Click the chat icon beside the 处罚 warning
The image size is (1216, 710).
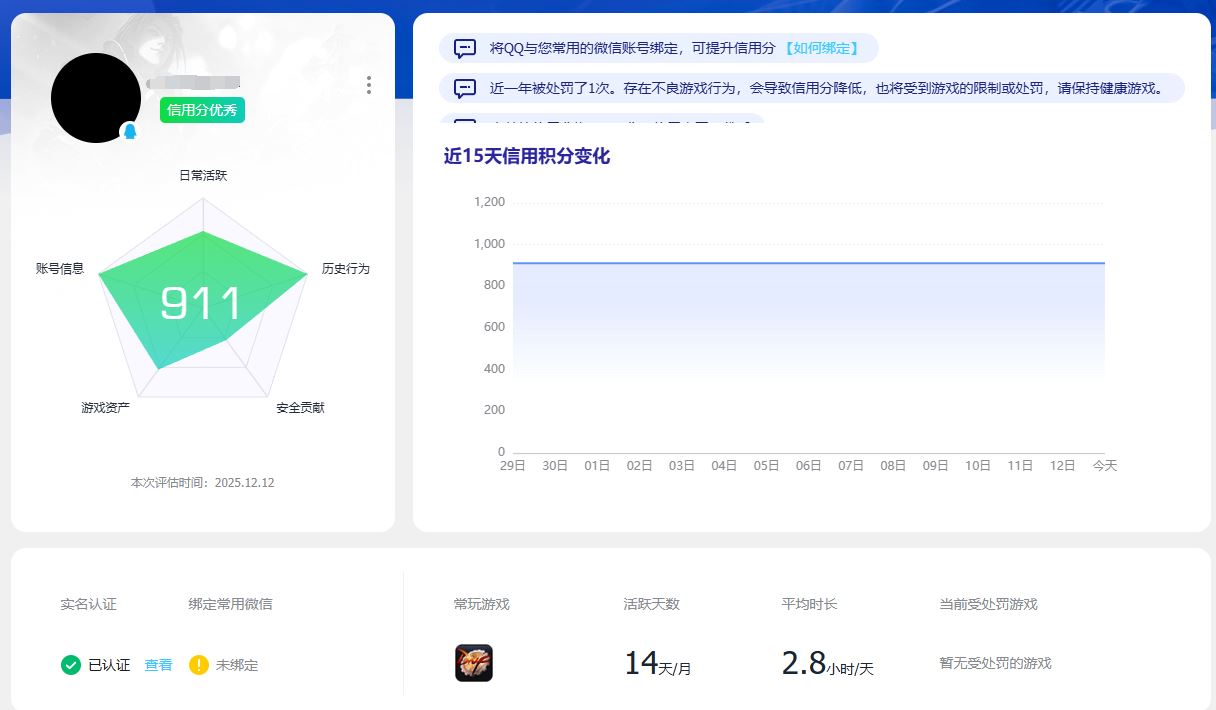point(464,88)
